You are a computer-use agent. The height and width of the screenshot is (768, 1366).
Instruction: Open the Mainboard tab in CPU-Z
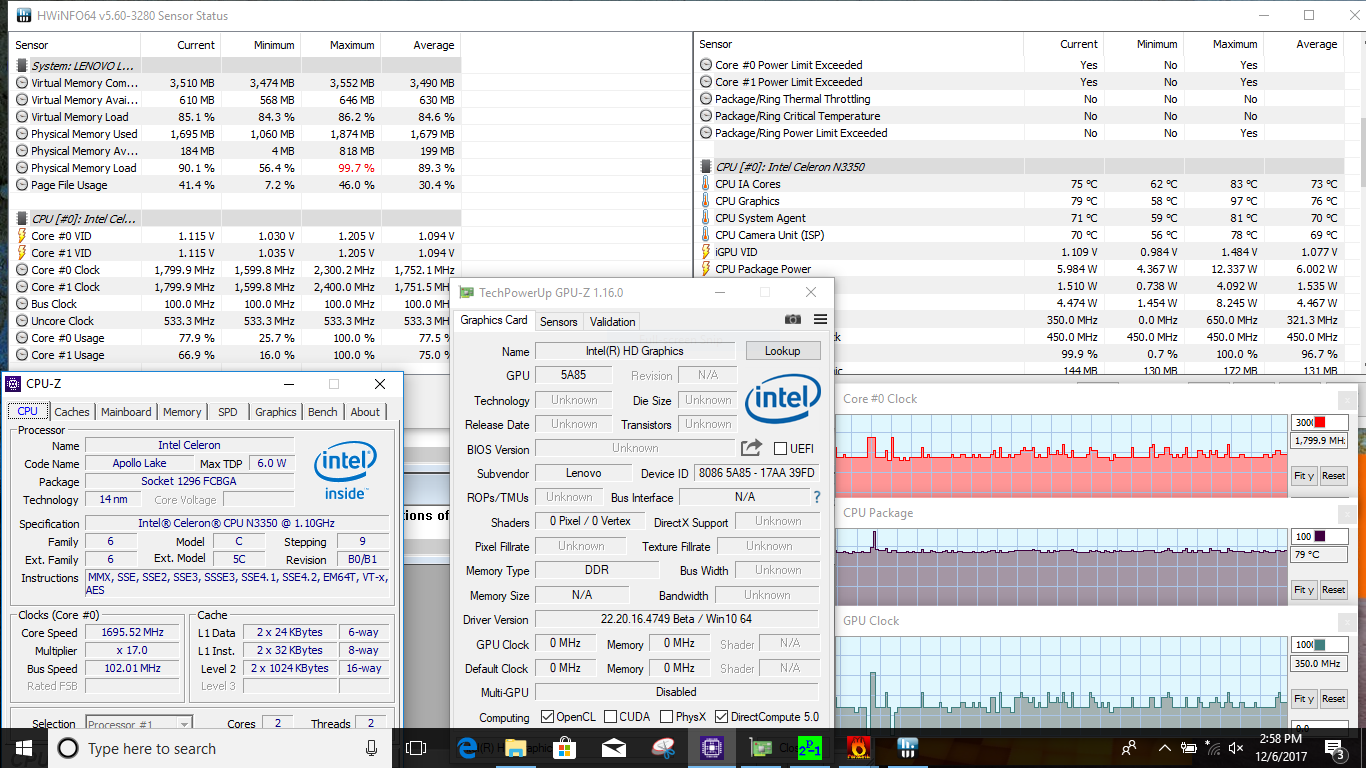126,411
